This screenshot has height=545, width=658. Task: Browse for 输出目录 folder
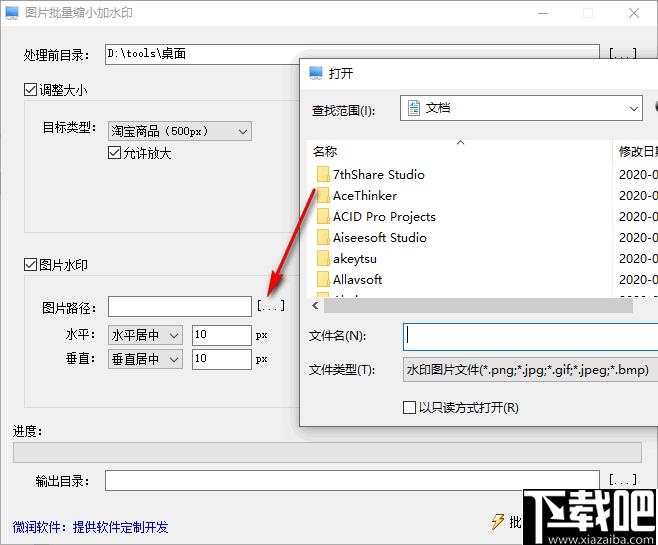coord(623,480)
